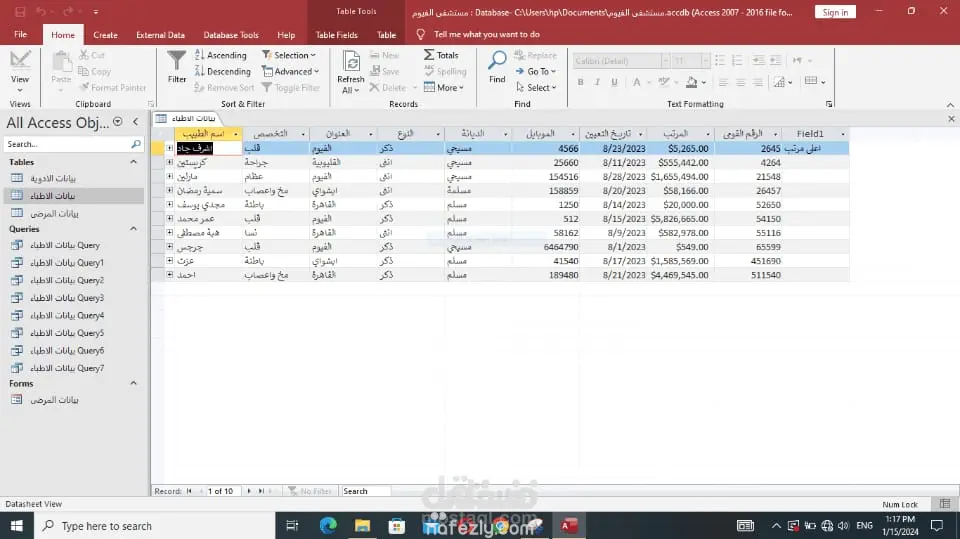This screenshot has width=960, height=539.
Task: Go to next record arrow
Action: click(x=249, y=491)
